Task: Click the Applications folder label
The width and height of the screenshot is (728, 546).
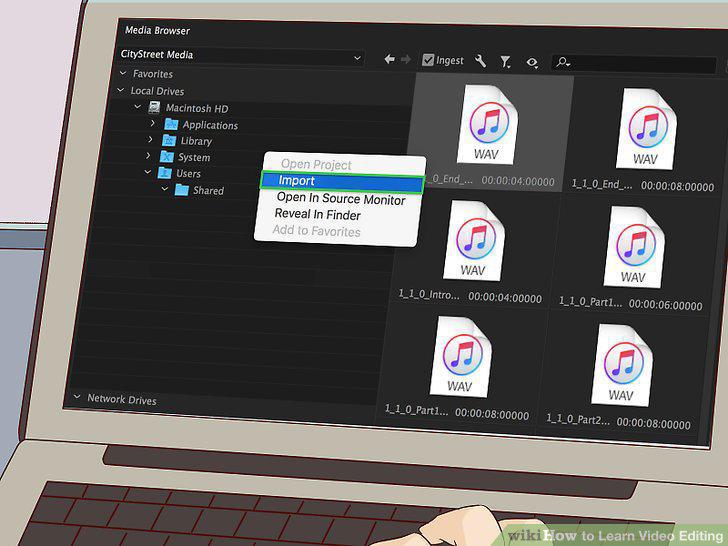Action: (210, 125)
